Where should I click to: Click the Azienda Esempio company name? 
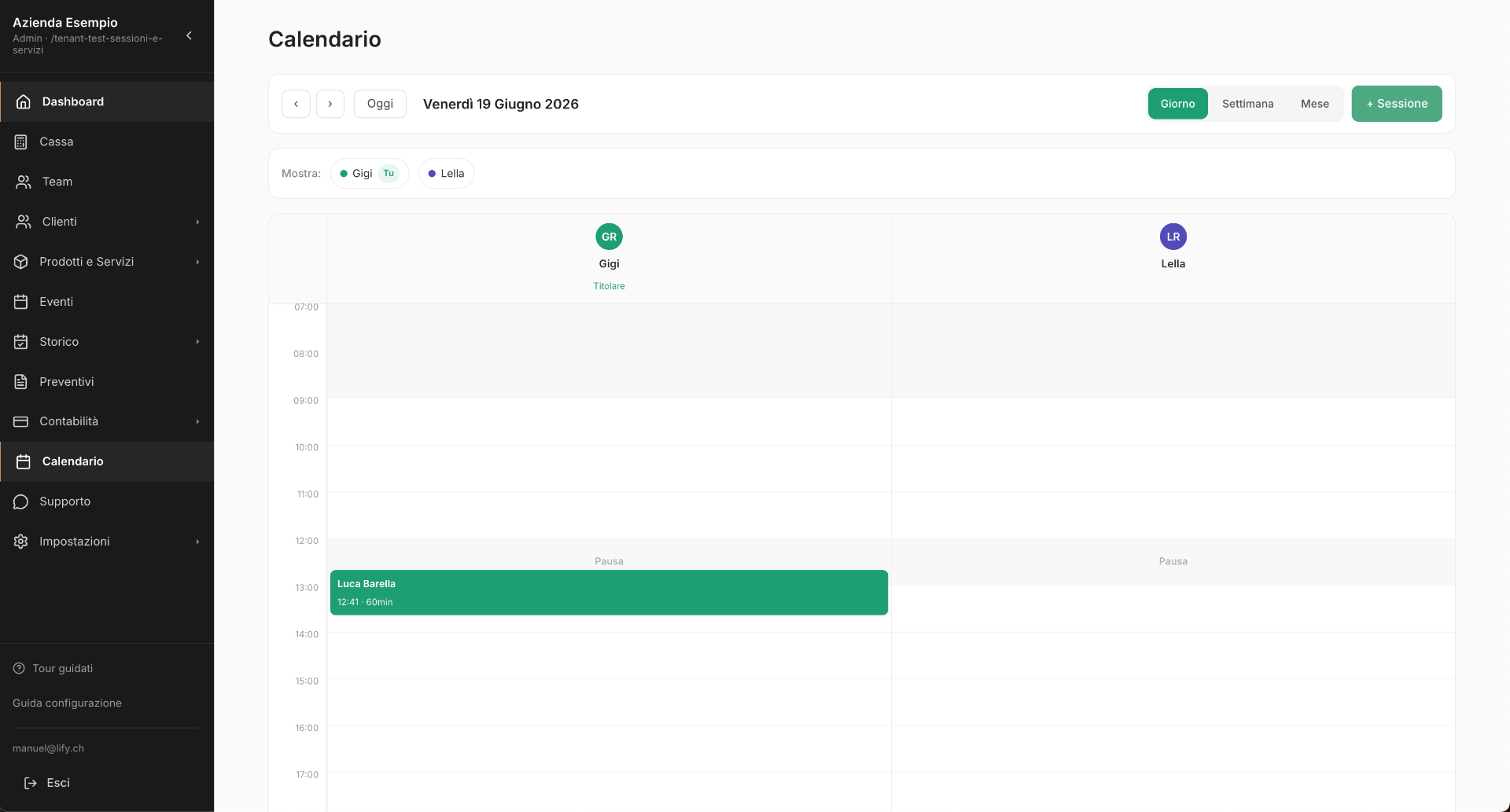[65, 23]
